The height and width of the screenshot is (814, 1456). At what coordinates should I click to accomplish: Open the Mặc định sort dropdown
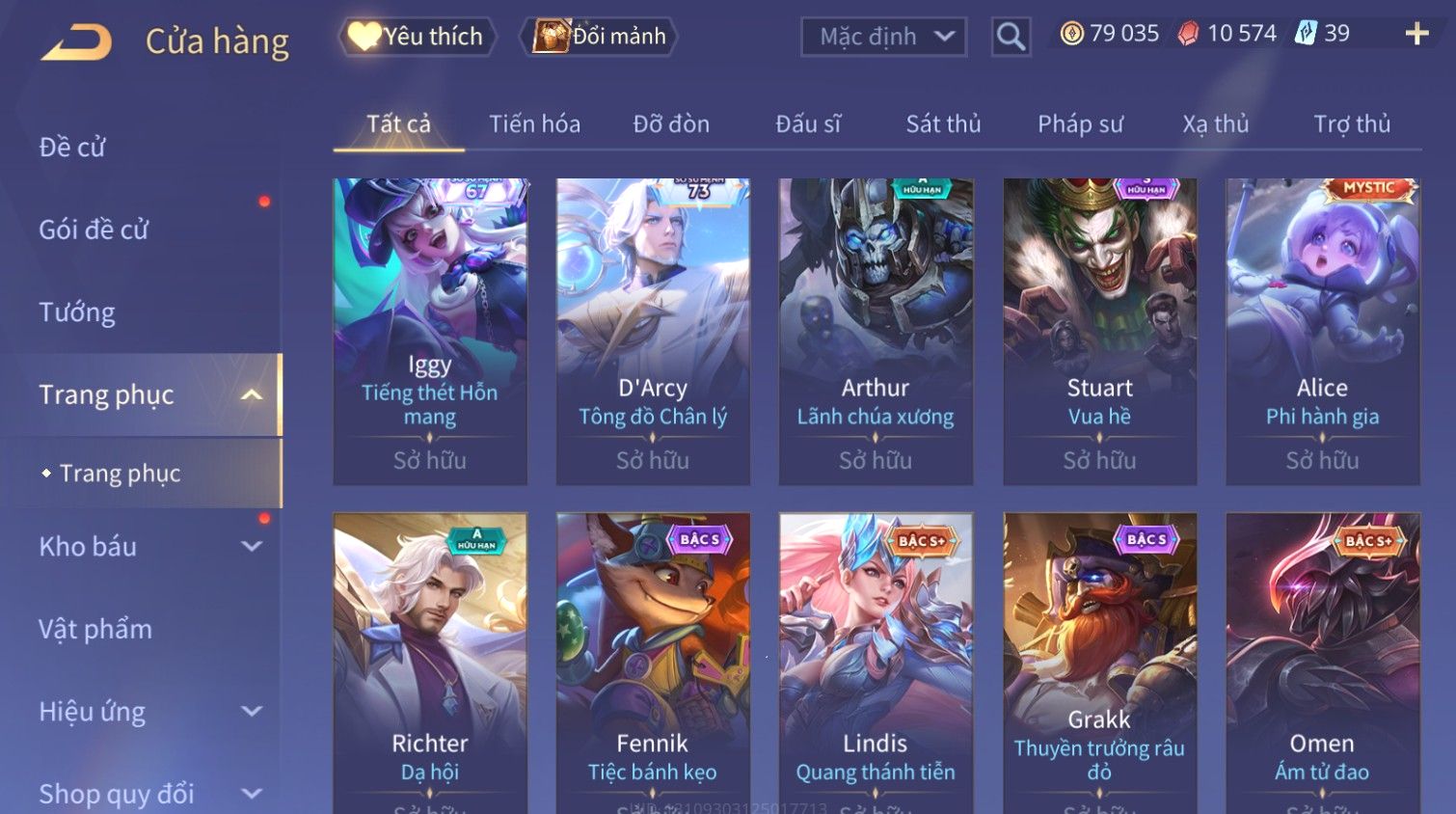coord(883,37)
